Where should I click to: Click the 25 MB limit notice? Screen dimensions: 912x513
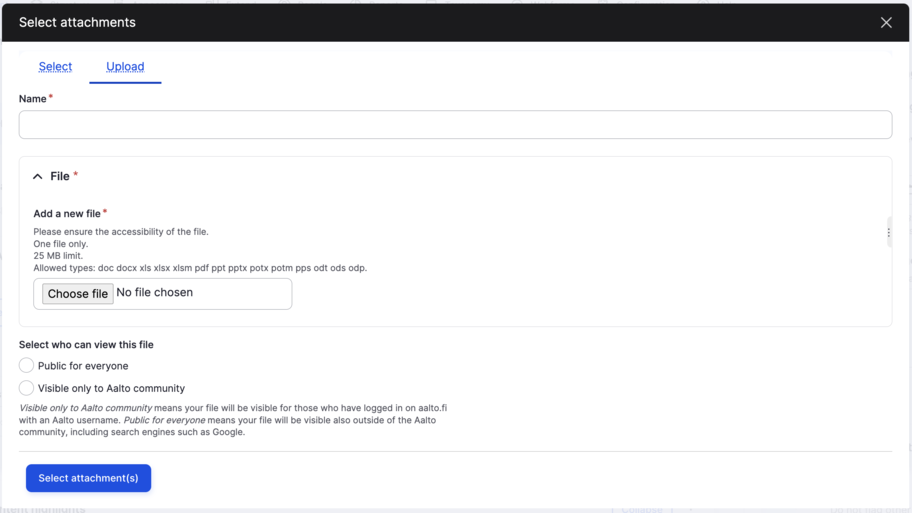pos(58,256)
